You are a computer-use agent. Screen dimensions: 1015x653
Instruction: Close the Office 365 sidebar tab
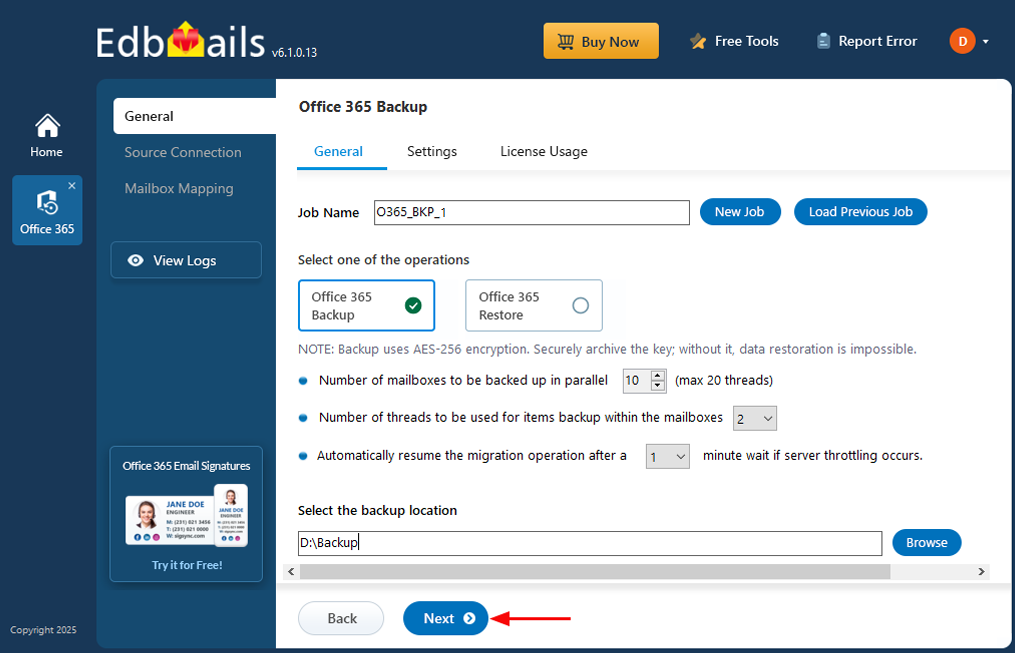pos(72,186)
